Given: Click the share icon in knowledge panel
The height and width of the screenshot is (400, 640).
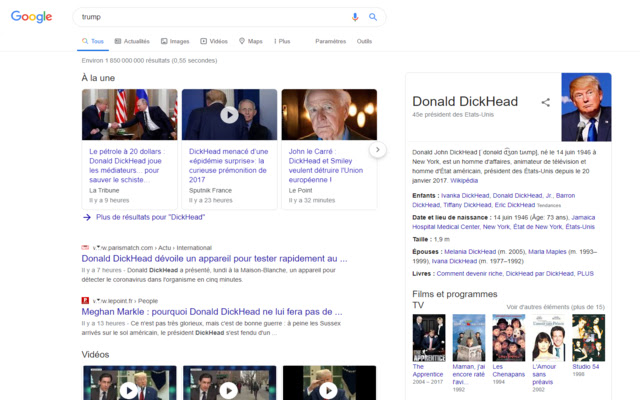Looking at the screenshot, I should 545,102.
